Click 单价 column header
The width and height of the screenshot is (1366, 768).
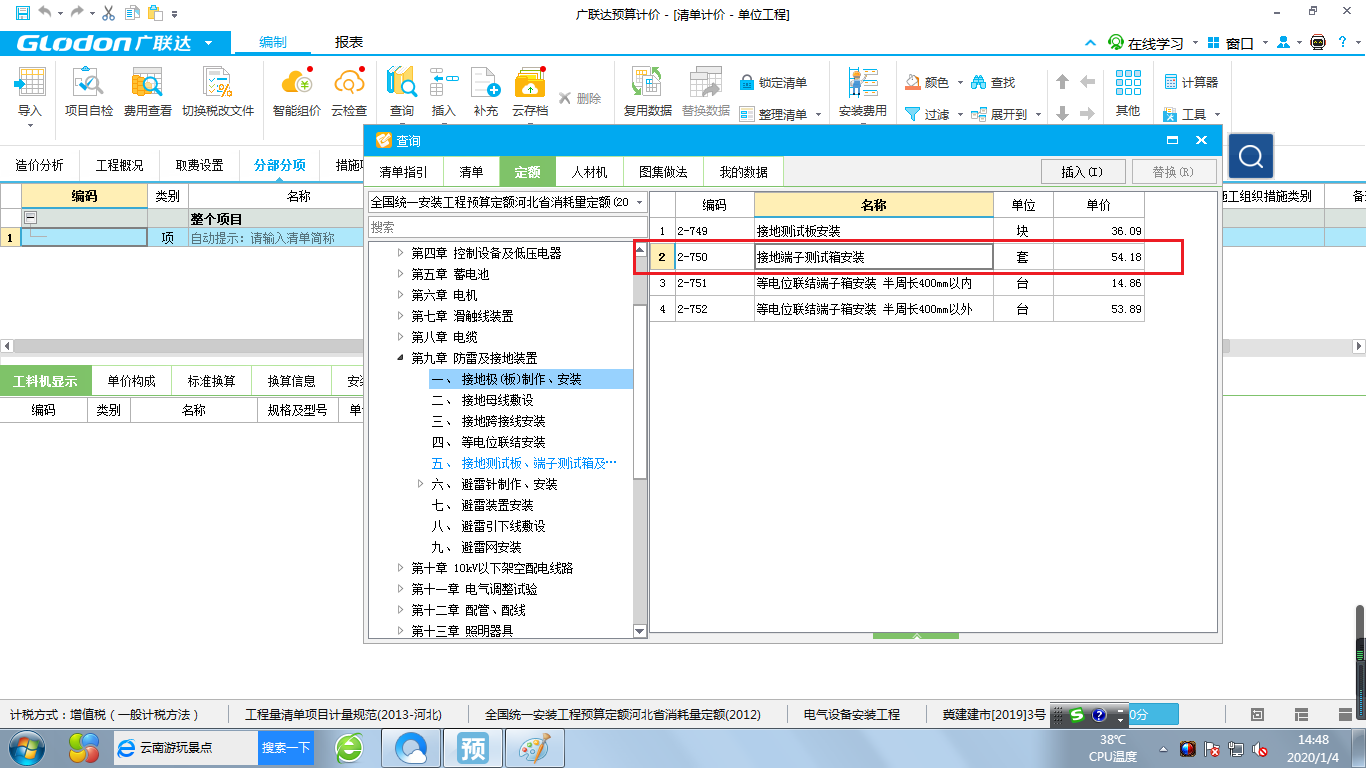coord(1098,205)
